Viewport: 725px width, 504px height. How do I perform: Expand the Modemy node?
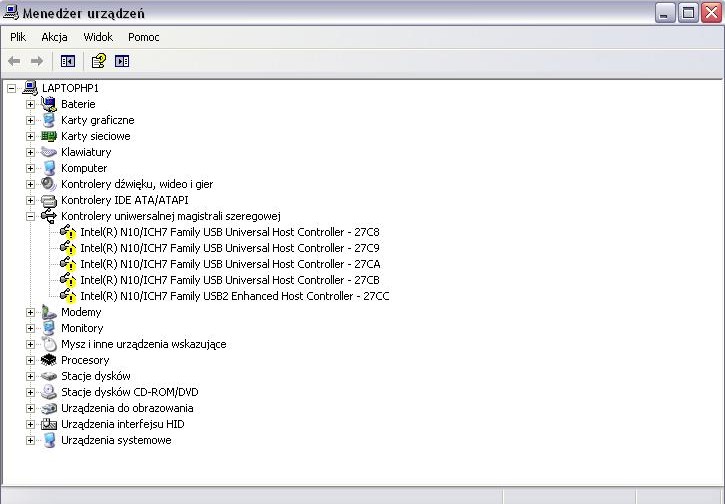pos(30,313)
